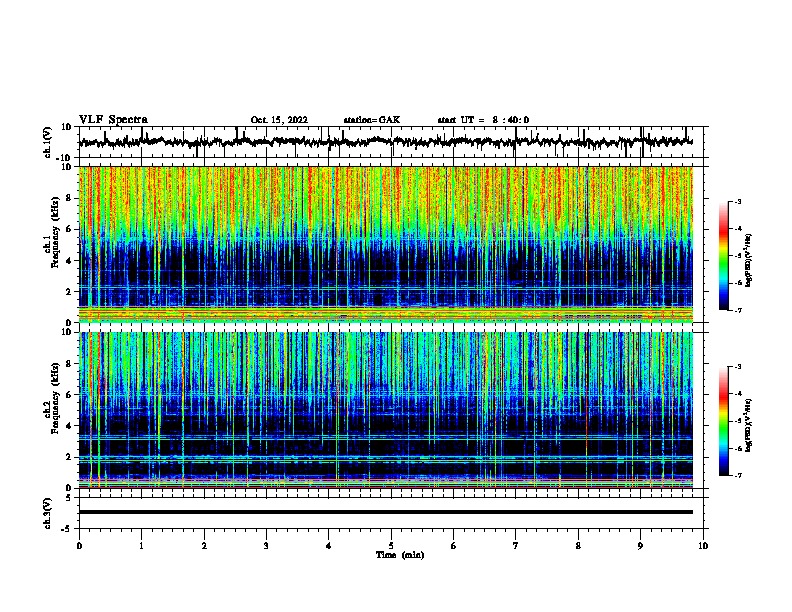Click time-axis tick label '3'
The image size is (792, 612).
[266, 546]
